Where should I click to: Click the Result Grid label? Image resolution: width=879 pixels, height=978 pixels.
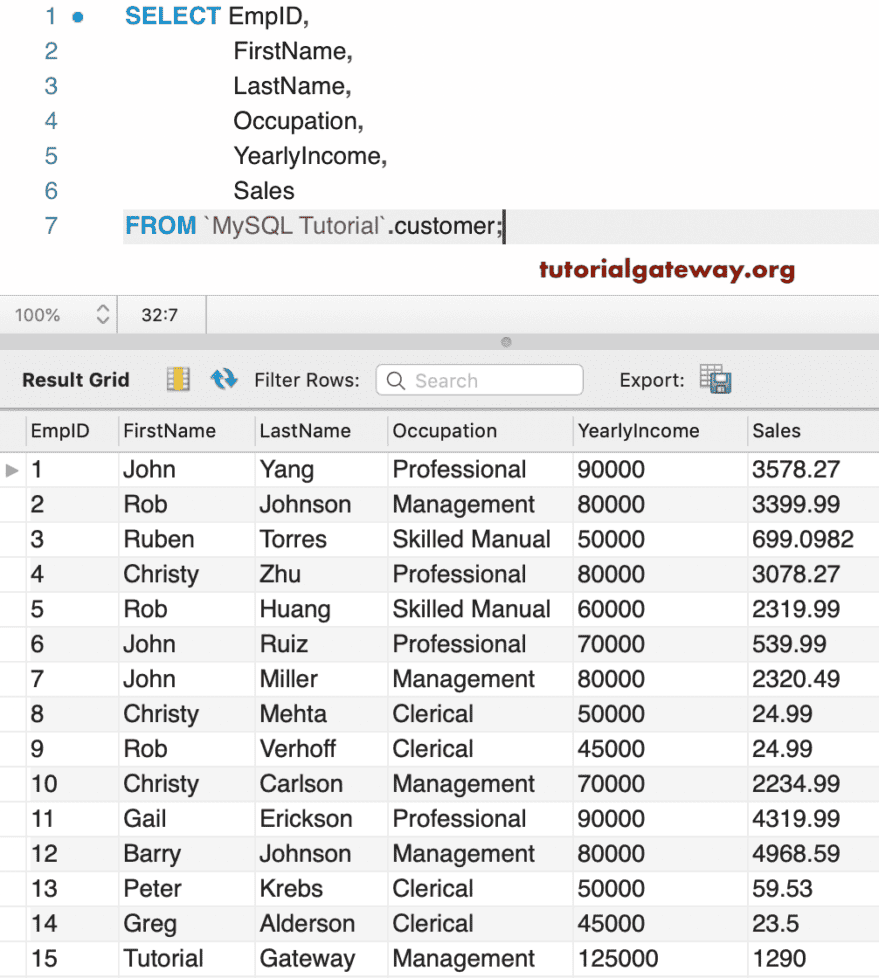75,380
